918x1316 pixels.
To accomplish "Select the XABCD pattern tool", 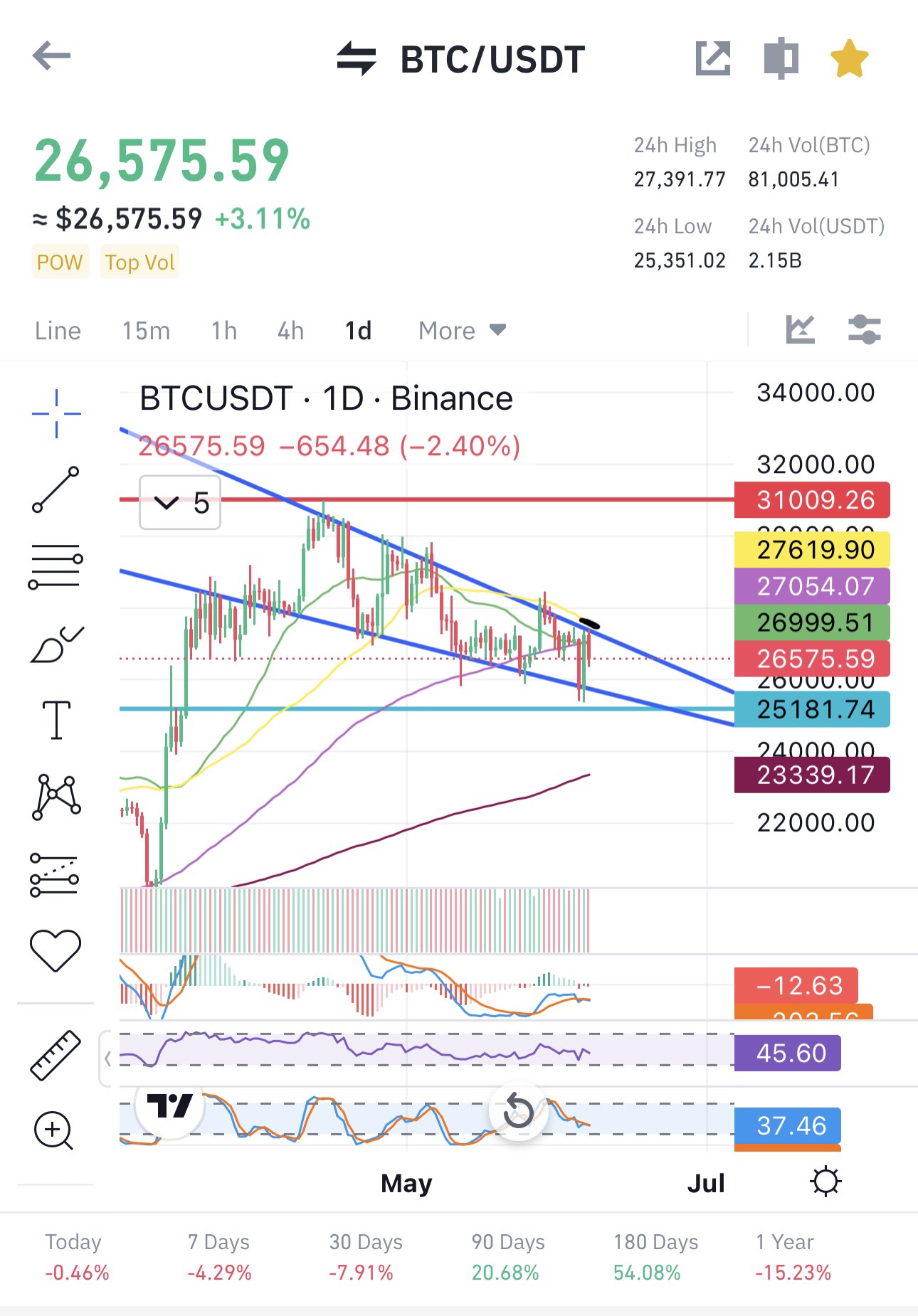I will coord(56,797).
